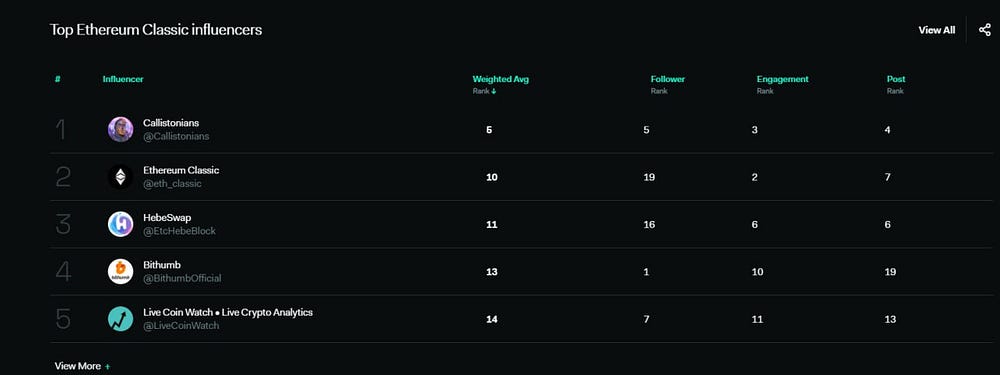Click the share icon next to View All
The height and width of the screenshot is (375, 1000).
click(x=985, y=29)
